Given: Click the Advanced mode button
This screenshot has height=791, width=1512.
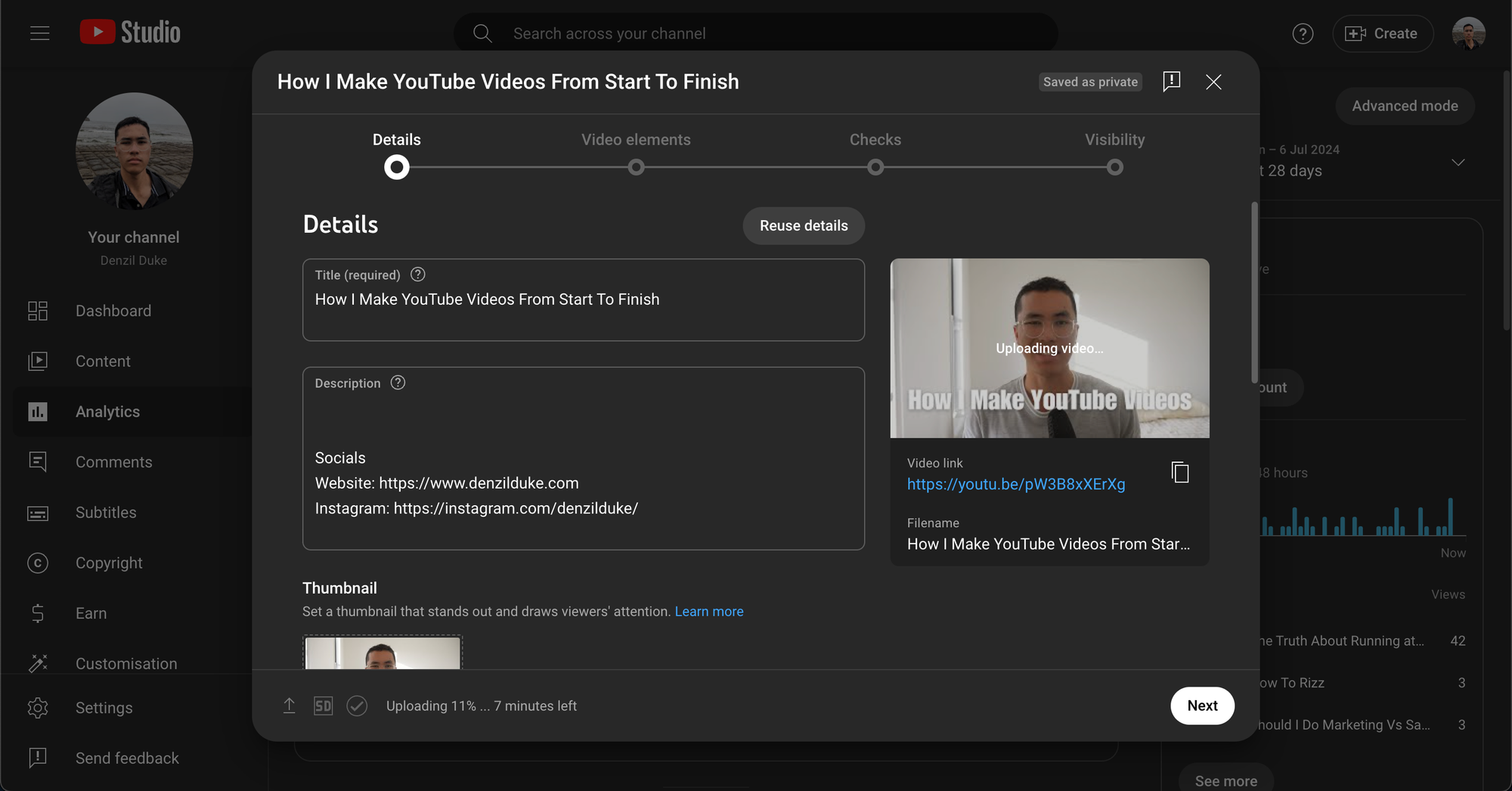Looking at the screenshot, I should click(1405, 106).
